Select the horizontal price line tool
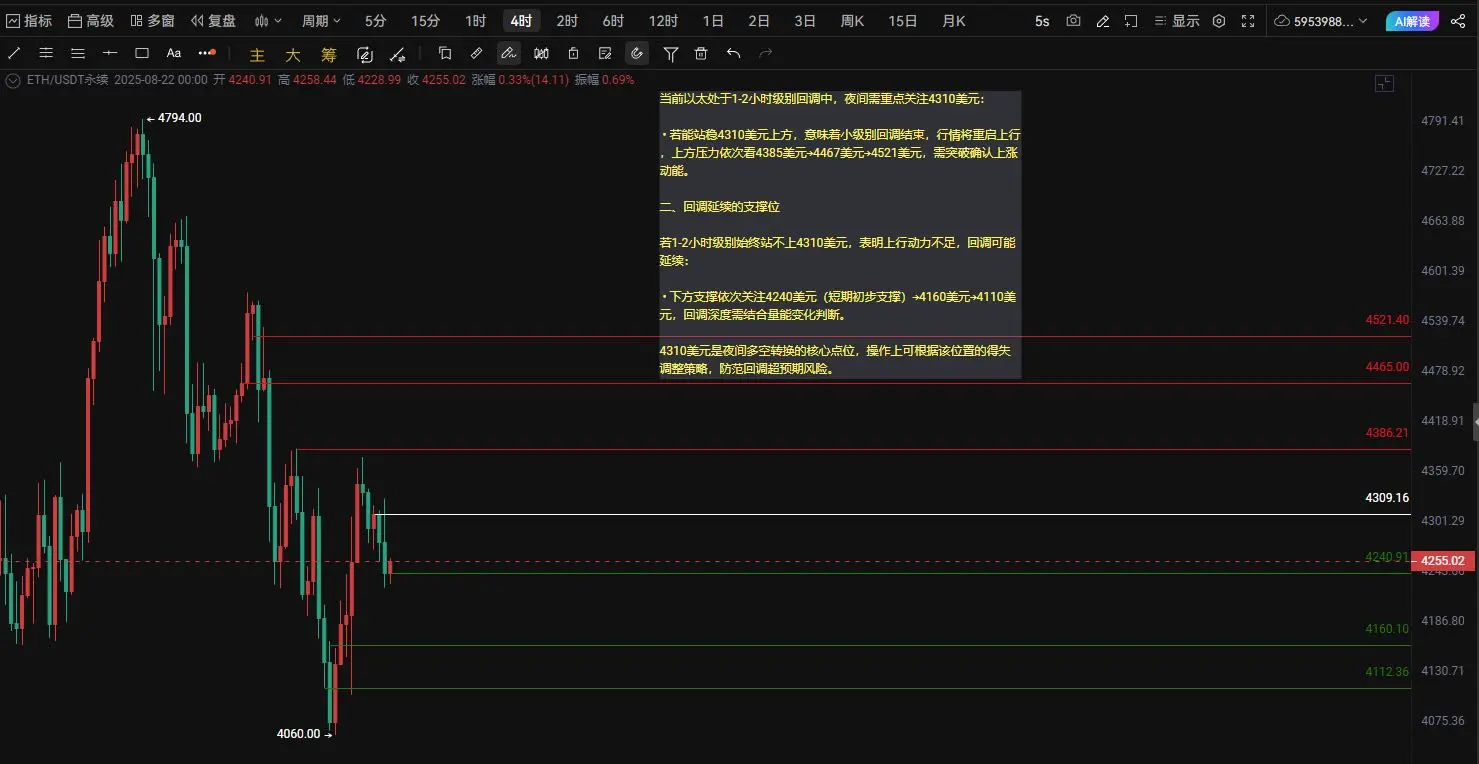Screen dimensions: 1479x764 pyautogui.click(x=110, y=53)
